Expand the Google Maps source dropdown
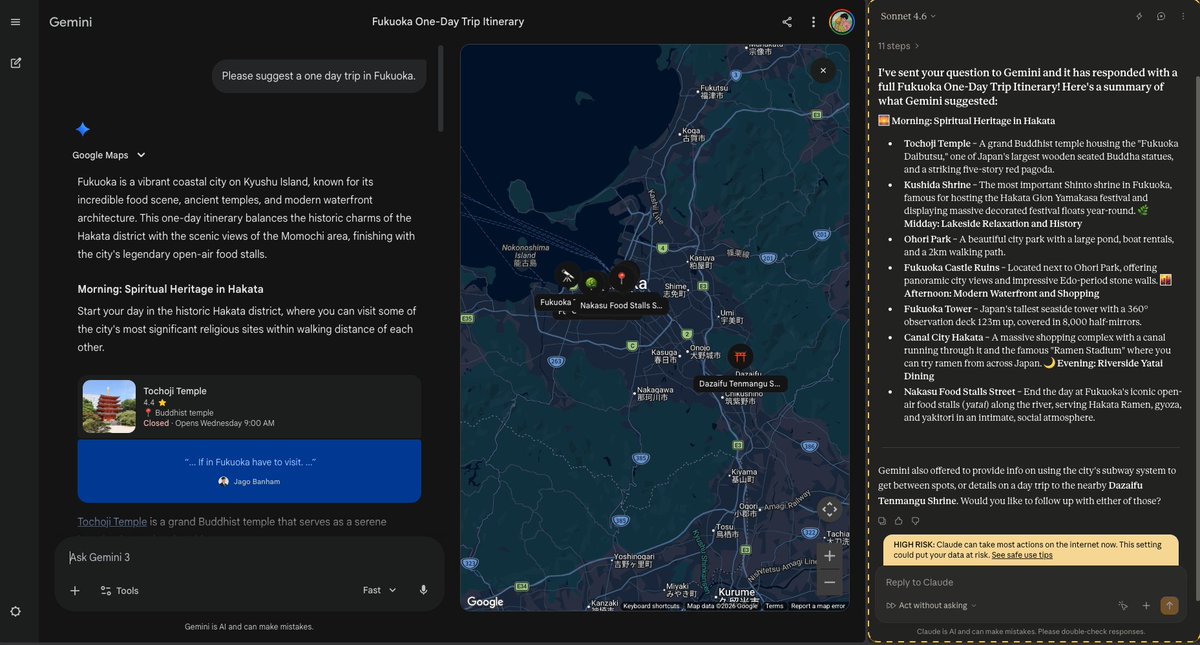 pyautogui.click(x=109, y=155)
